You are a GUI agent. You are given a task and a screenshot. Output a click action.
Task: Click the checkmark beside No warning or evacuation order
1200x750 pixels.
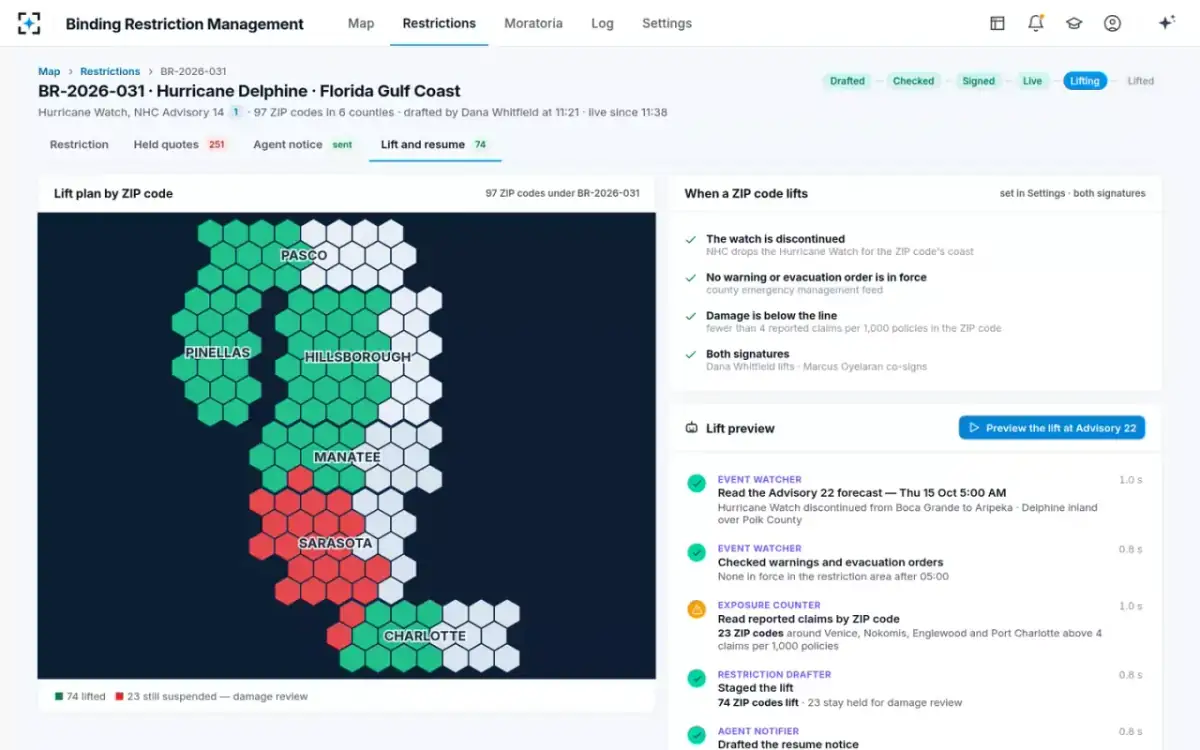690,278
